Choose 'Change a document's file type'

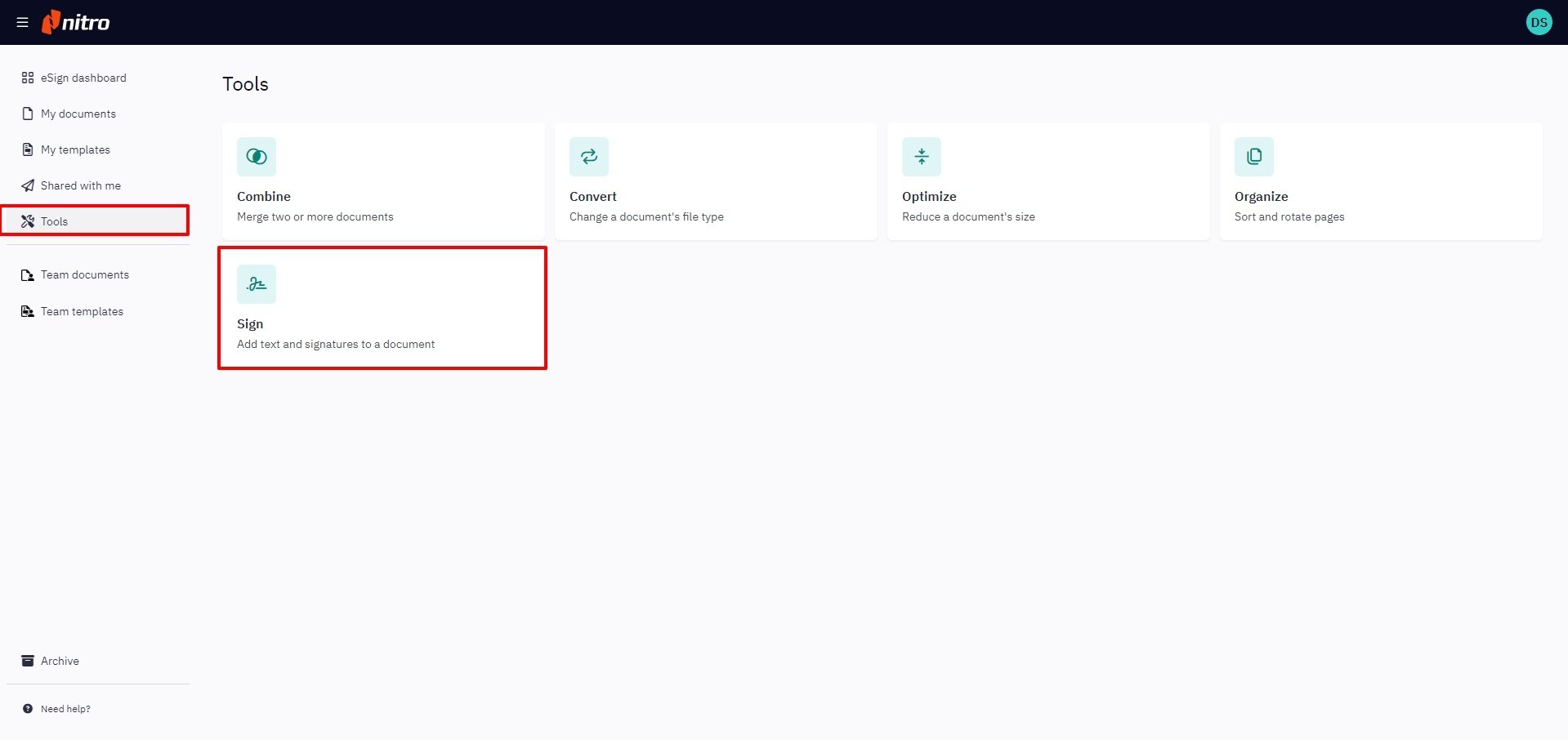pyautogui.click(x=646, y=216)
